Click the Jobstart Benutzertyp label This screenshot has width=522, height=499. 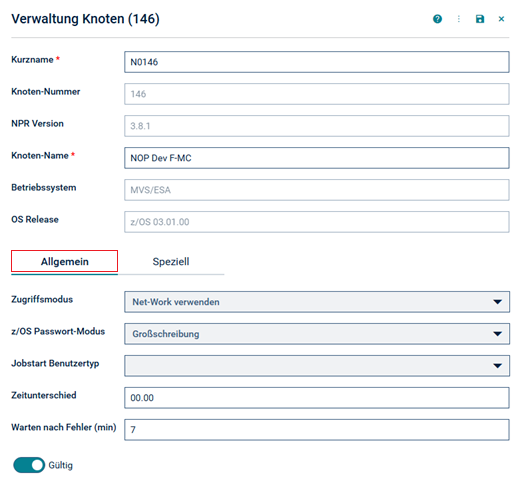pyautogui.click(x=55, y=364)
